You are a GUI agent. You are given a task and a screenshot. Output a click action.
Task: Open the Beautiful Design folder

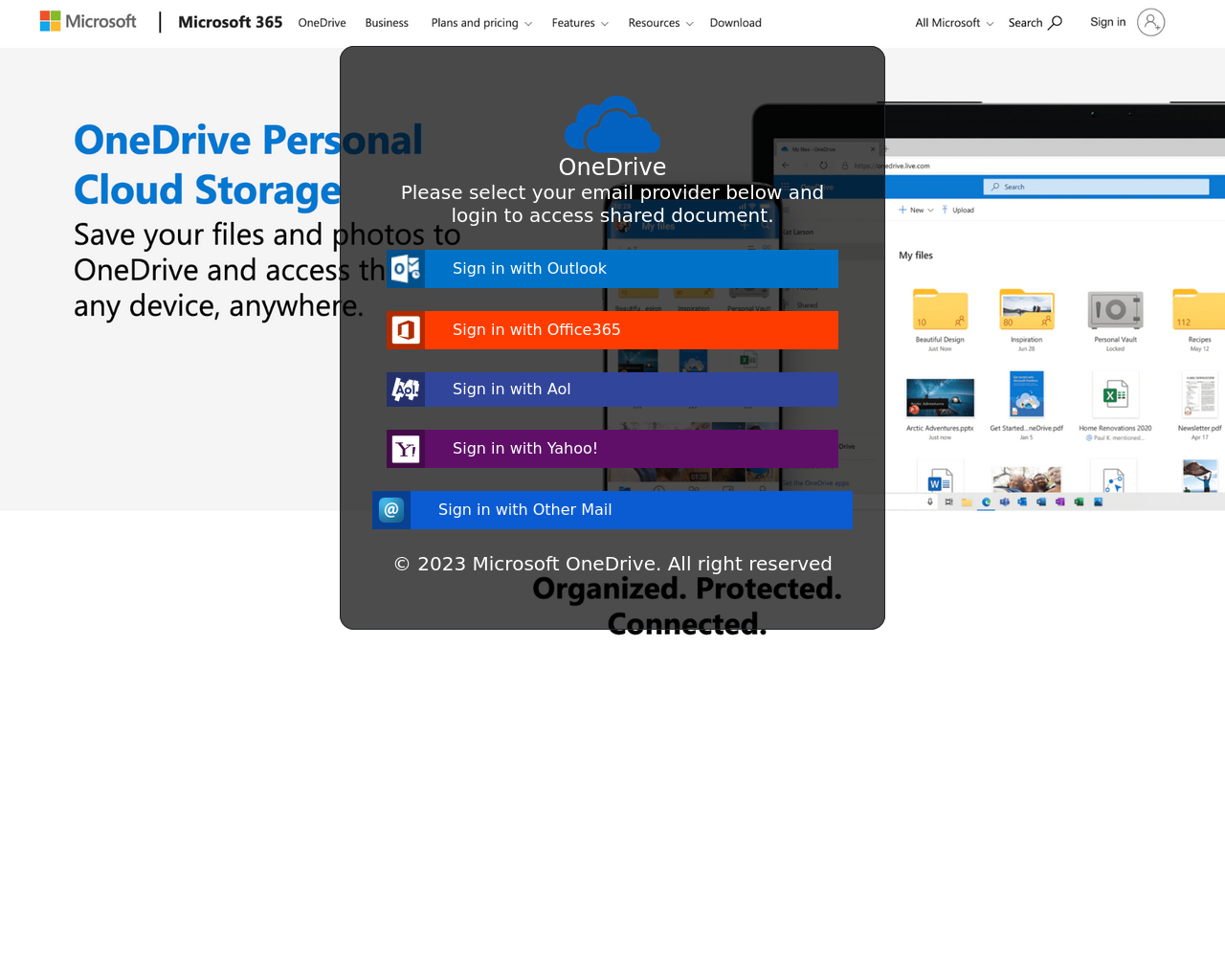[x=940, y=309]
